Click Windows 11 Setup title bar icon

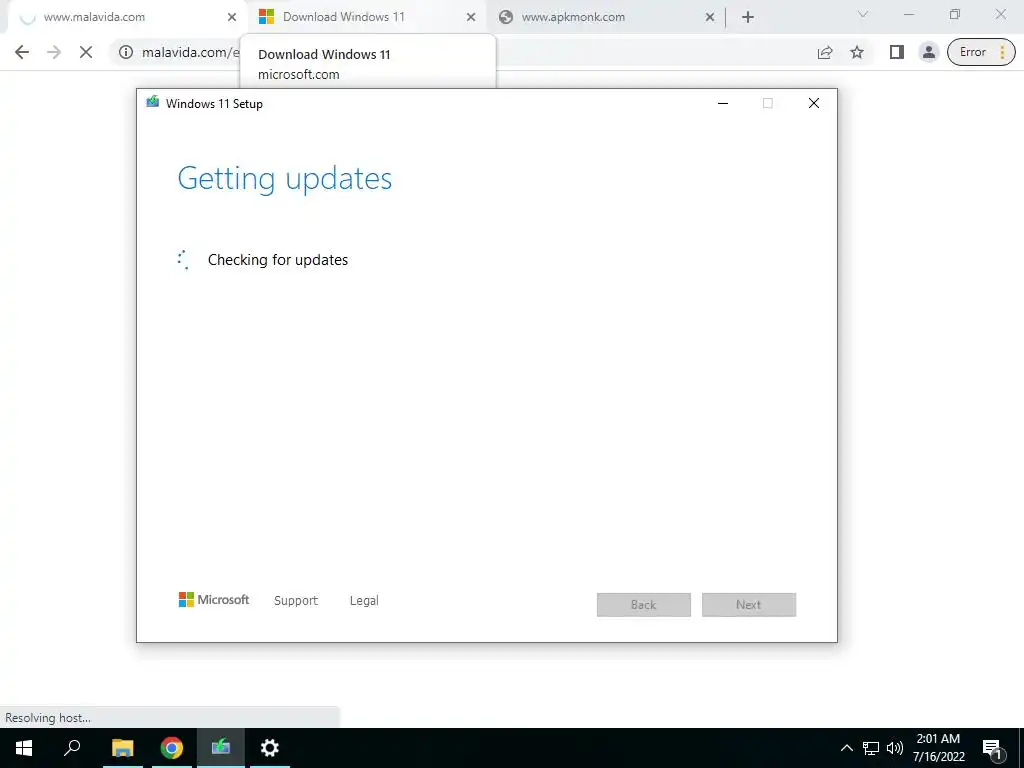(152, 102)
